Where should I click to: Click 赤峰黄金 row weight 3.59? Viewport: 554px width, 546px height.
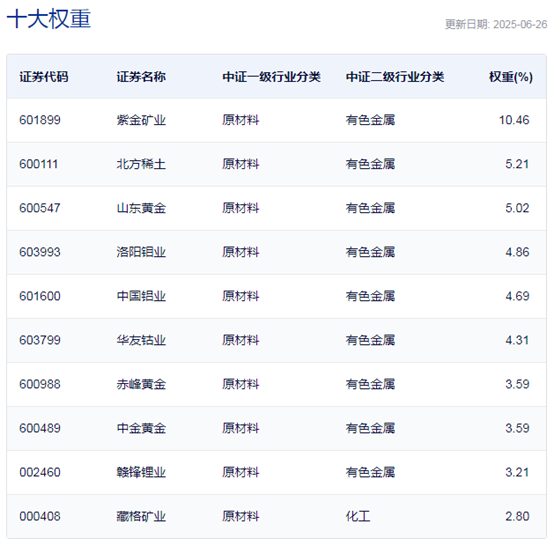pyautogui.click(x=517, y=384)
